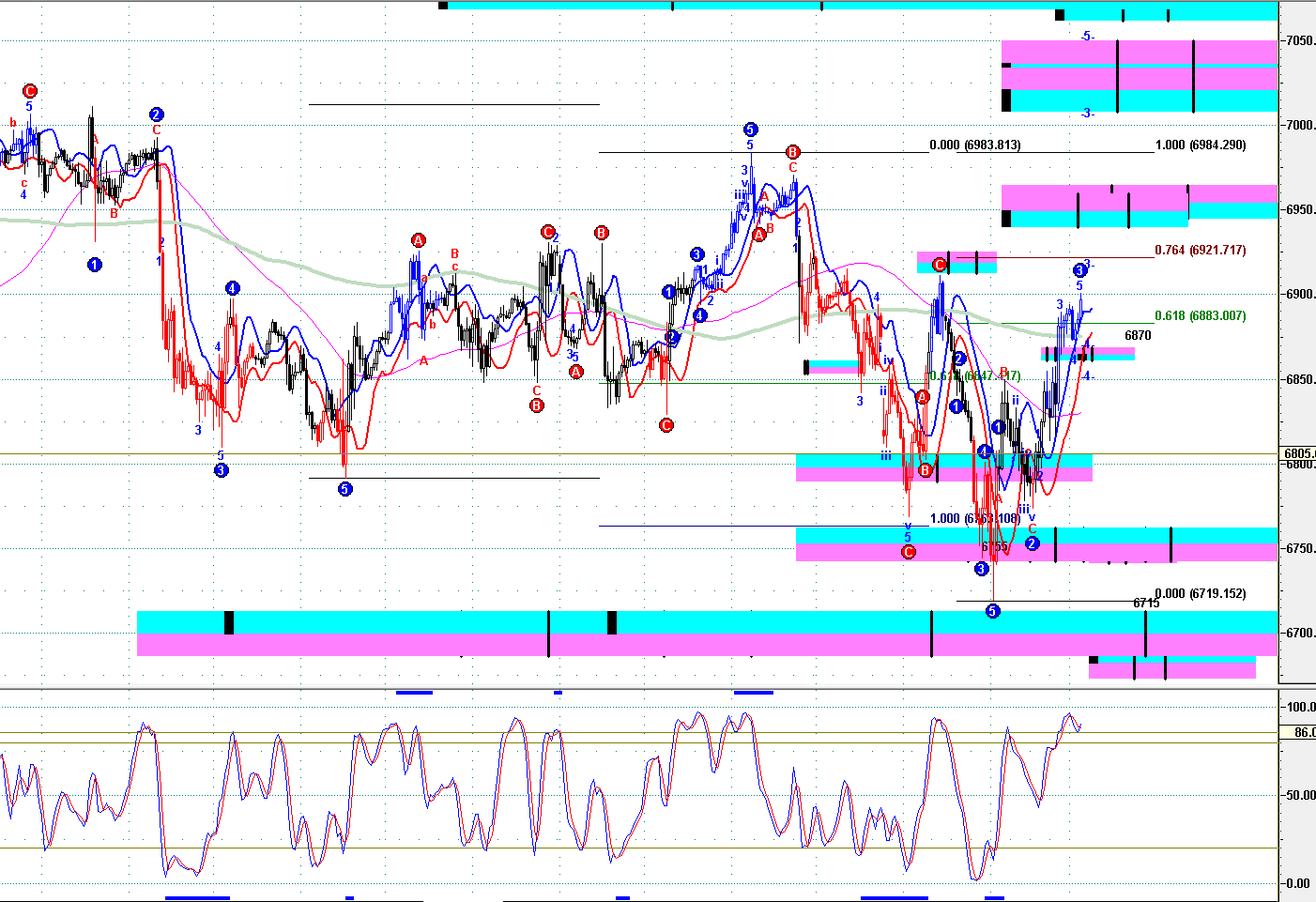This screenshot has width=1316, height=902.
Task: Select the blue circled 3 below the 0.764 level
Action: pyautogui.click(x=1079, y=271)
